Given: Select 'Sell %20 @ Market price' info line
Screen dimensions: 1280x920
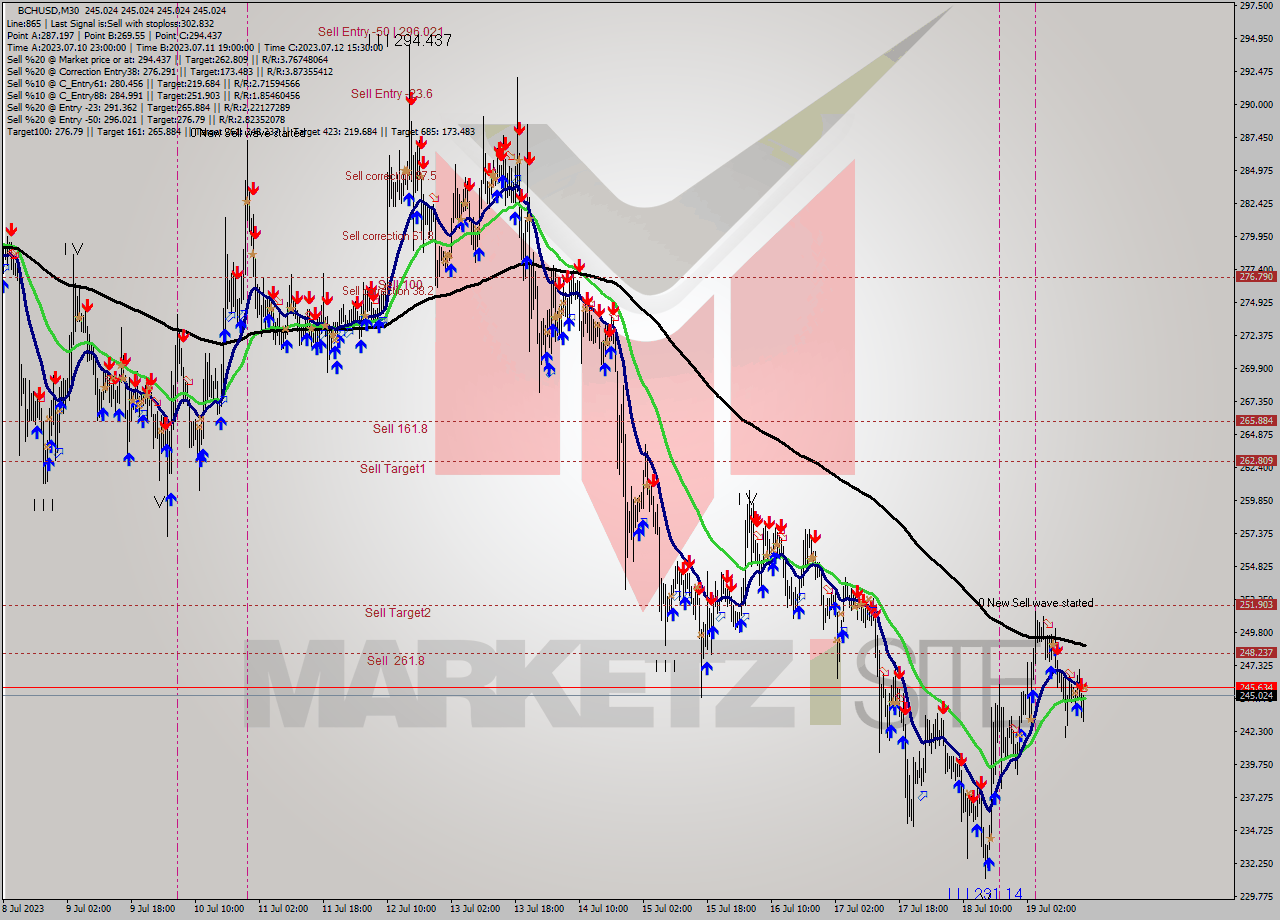Looking at the screenshot, I should 168,59.
